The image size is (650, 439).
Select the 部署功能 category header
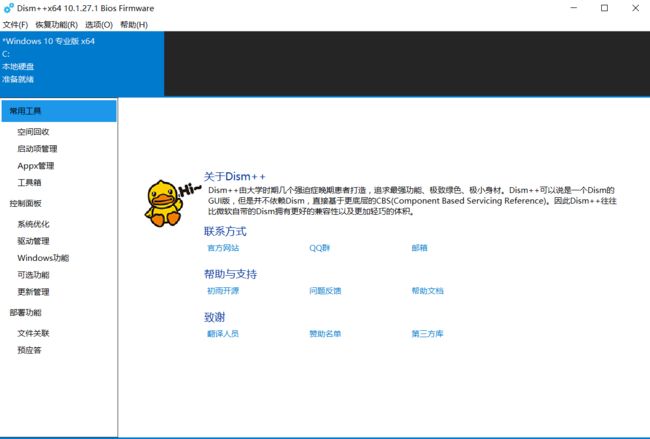click(26, 313)
